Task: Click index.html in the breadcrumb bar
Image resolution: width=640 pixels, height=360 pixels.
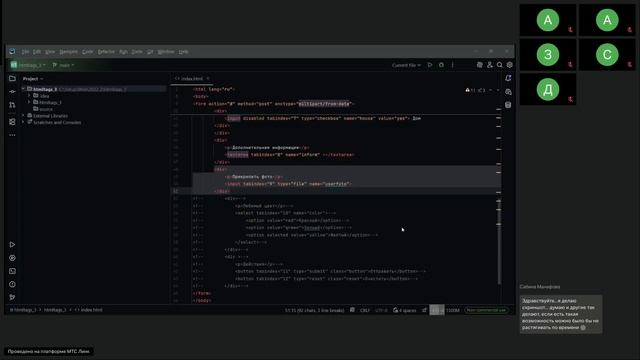Action: [89, 310]
